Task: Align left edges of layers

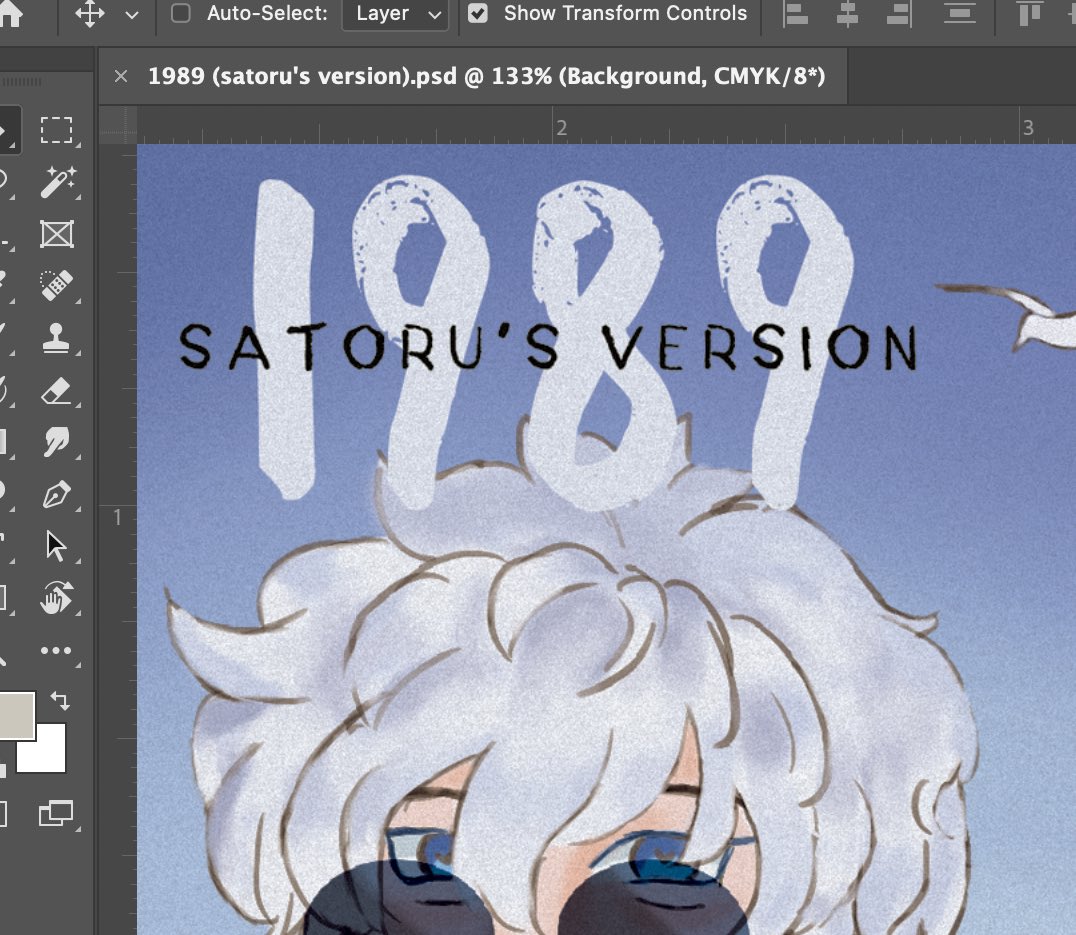Action: coord(795,14)
